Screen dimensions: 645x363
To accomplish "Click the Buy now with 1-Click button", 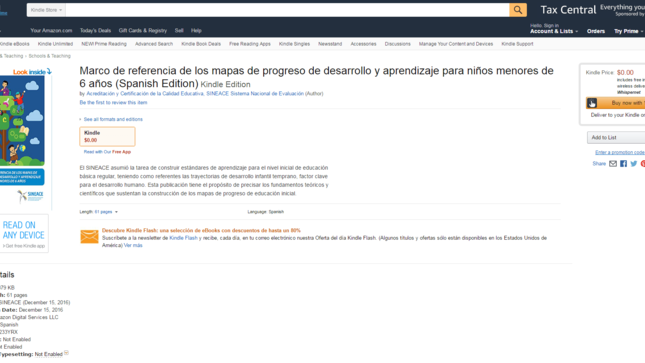I will pyautogui.click(x=616, y=103).
